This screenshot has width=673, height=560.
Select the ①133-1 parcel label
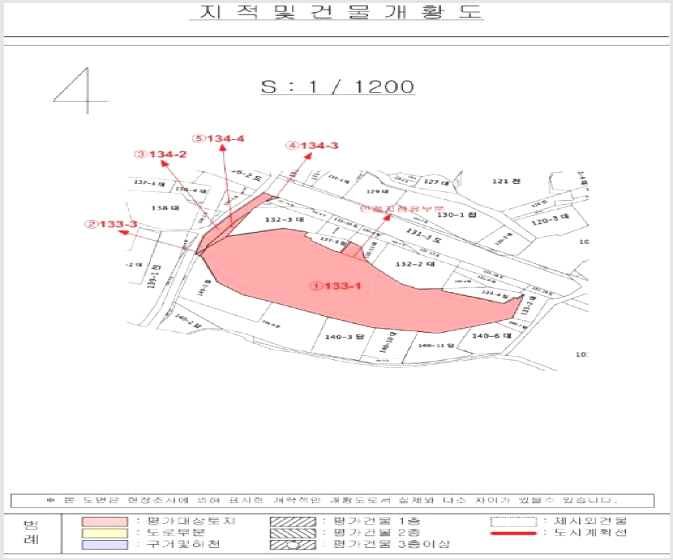336,286
